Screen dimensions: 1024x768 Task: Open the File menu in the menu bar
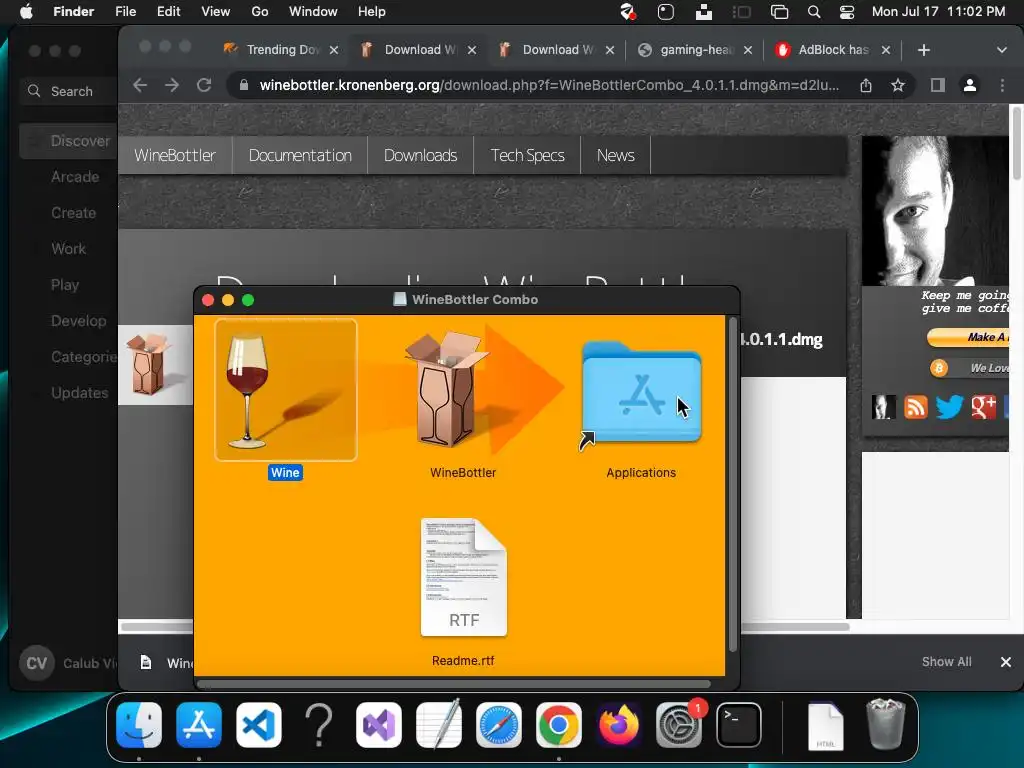click(x=125, y=12)
